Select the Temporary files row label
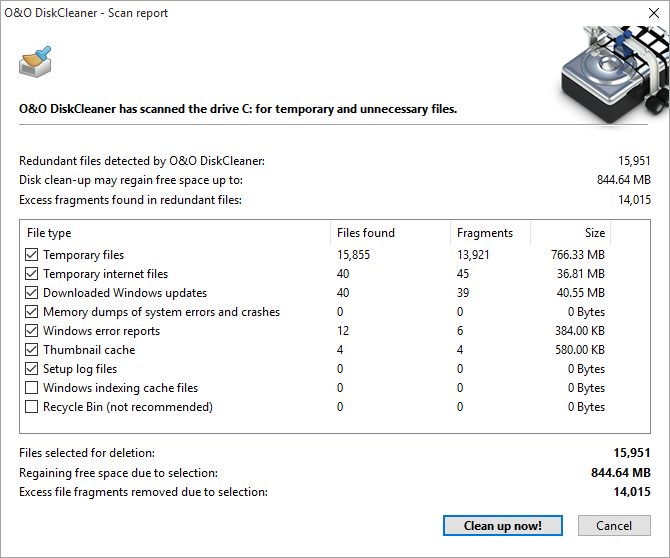This screenshot has height=558, width=670. pos(84,255)
